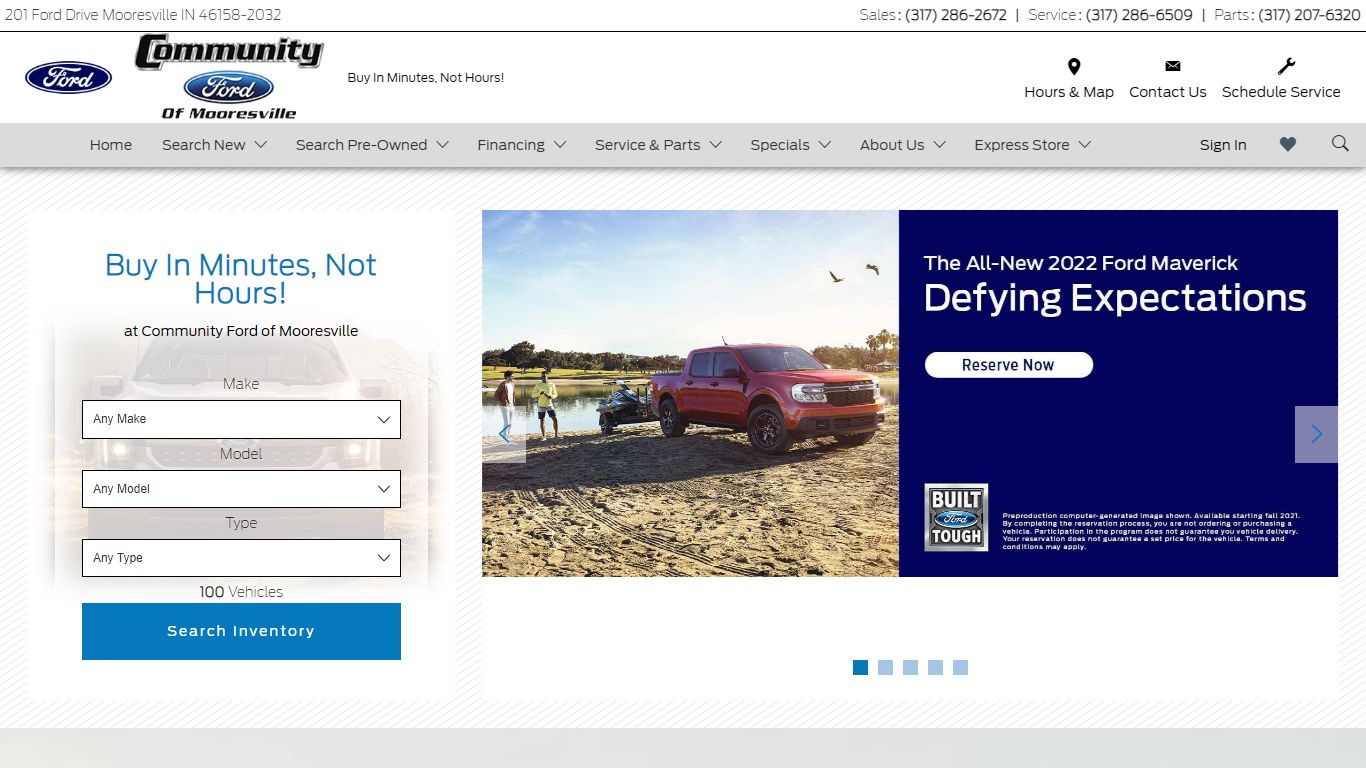Click the Schedule Service text link

[x=1281, y=92]
